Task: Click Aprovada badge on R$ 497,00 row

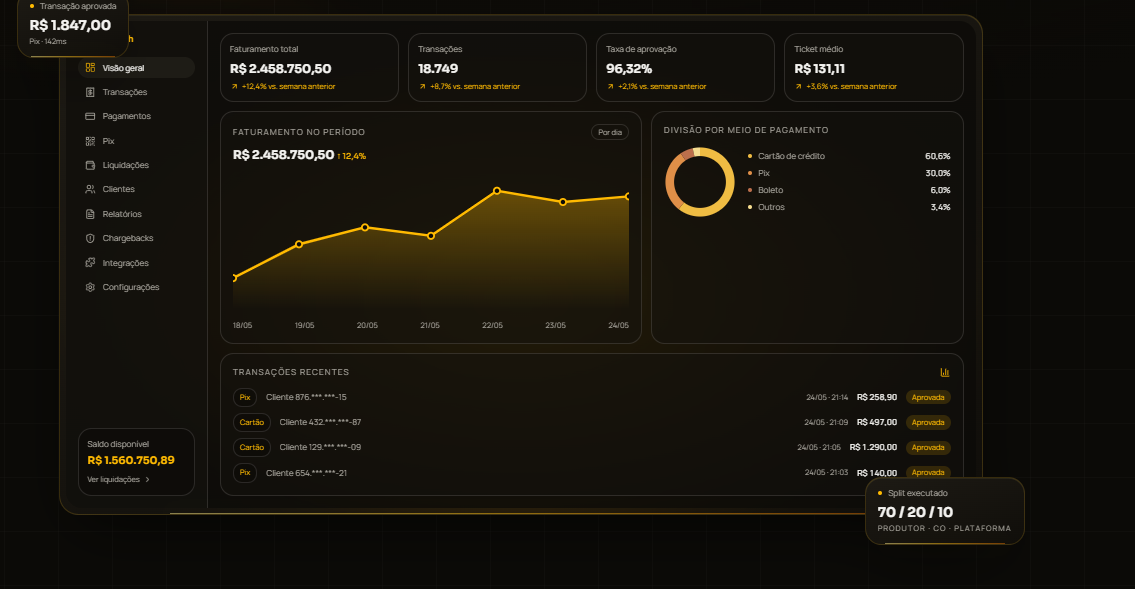Action: (928, 423)
